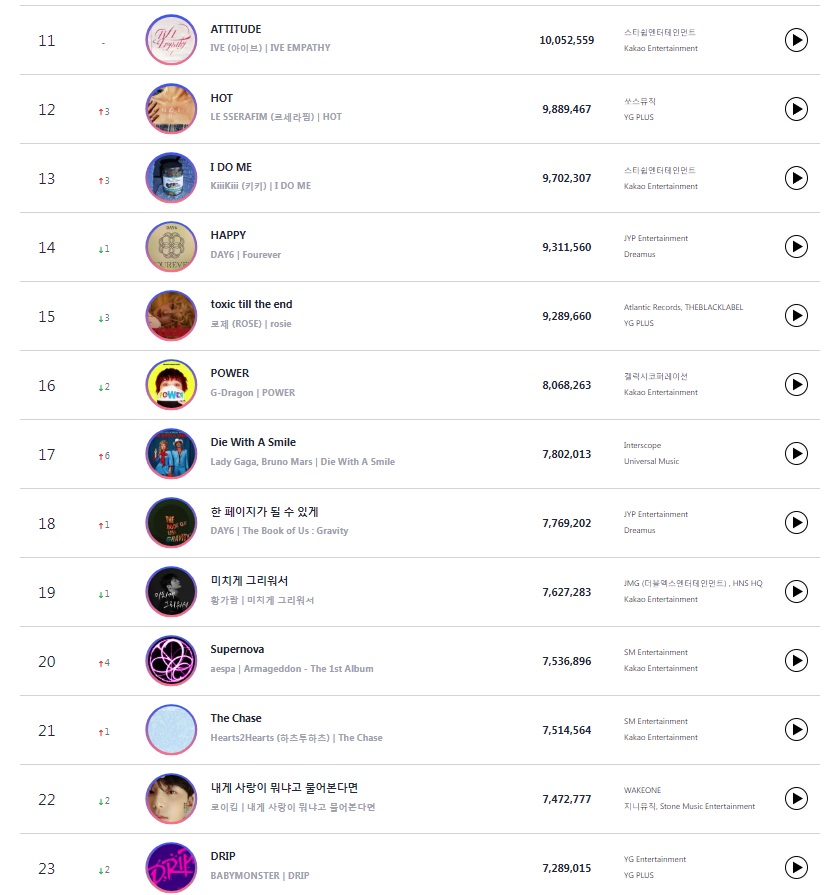Open the toxic till the end title

click(251, 304)
